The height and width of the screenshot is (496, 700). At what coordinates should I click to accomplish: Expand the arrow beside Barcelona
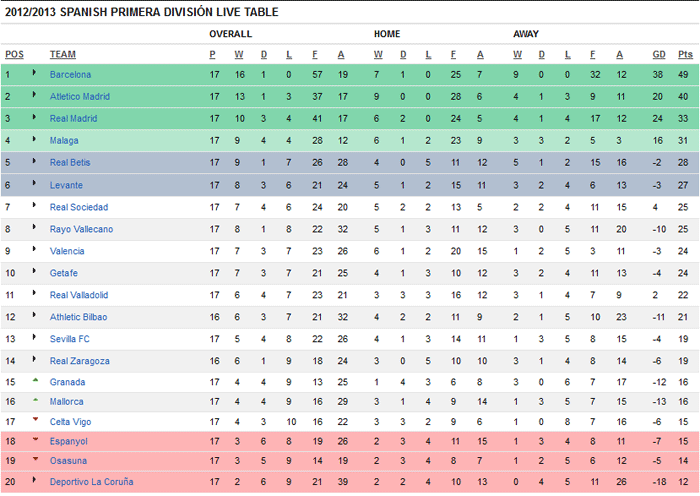click(34, 72)
